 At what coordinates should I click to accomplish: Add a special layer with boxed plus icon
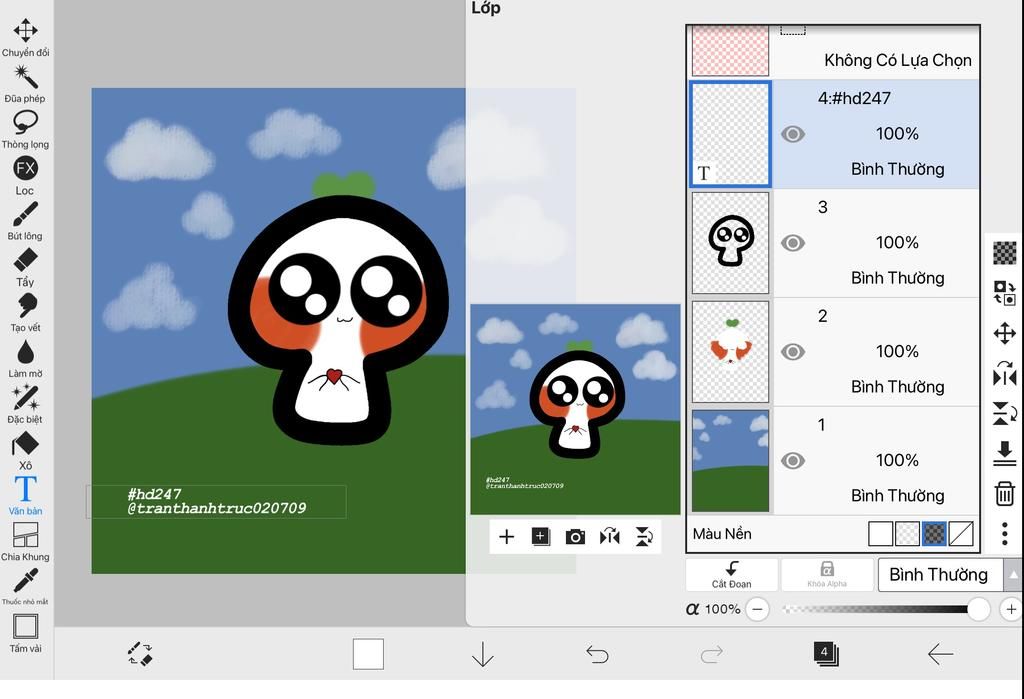pos(541,537)
